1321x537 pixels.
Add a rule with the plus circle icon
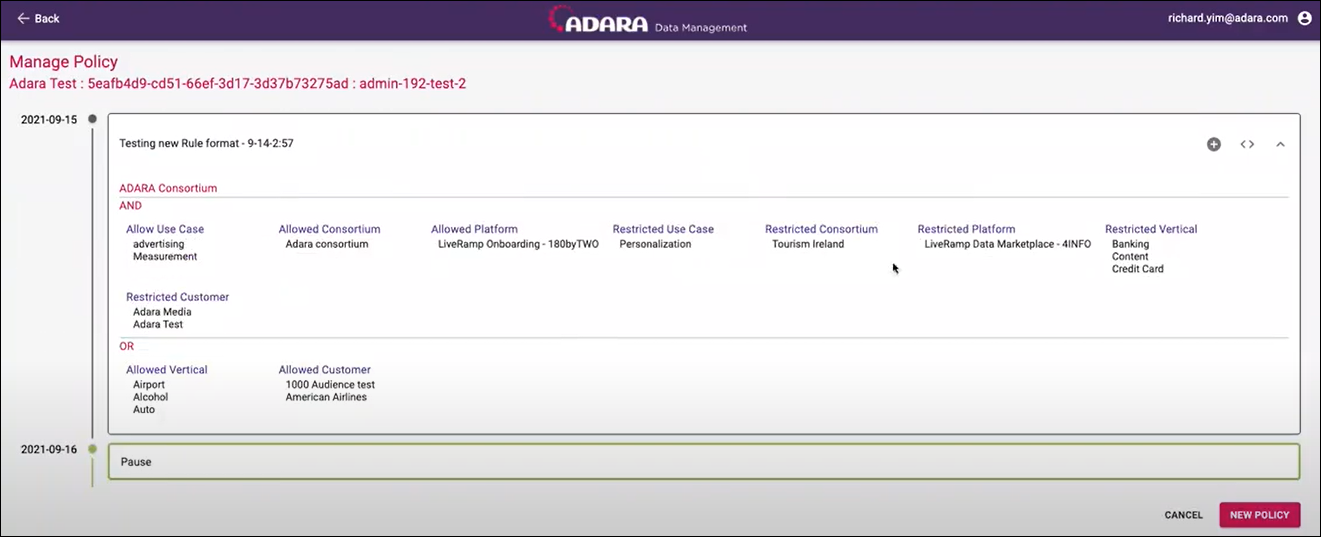(x=1213, y=144)
